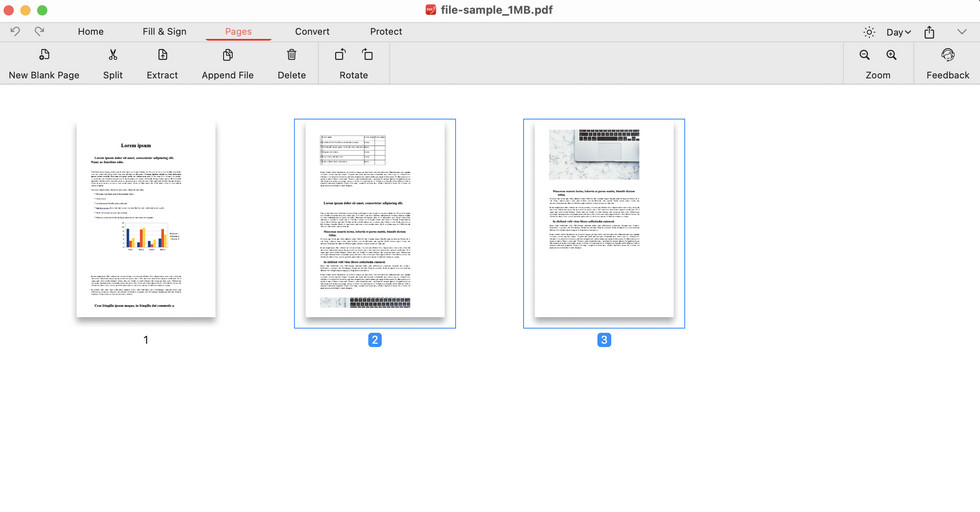This screenshot has width=980, height=512.
Task: Rotate pages left using first rotate icon
Action: 340,55
